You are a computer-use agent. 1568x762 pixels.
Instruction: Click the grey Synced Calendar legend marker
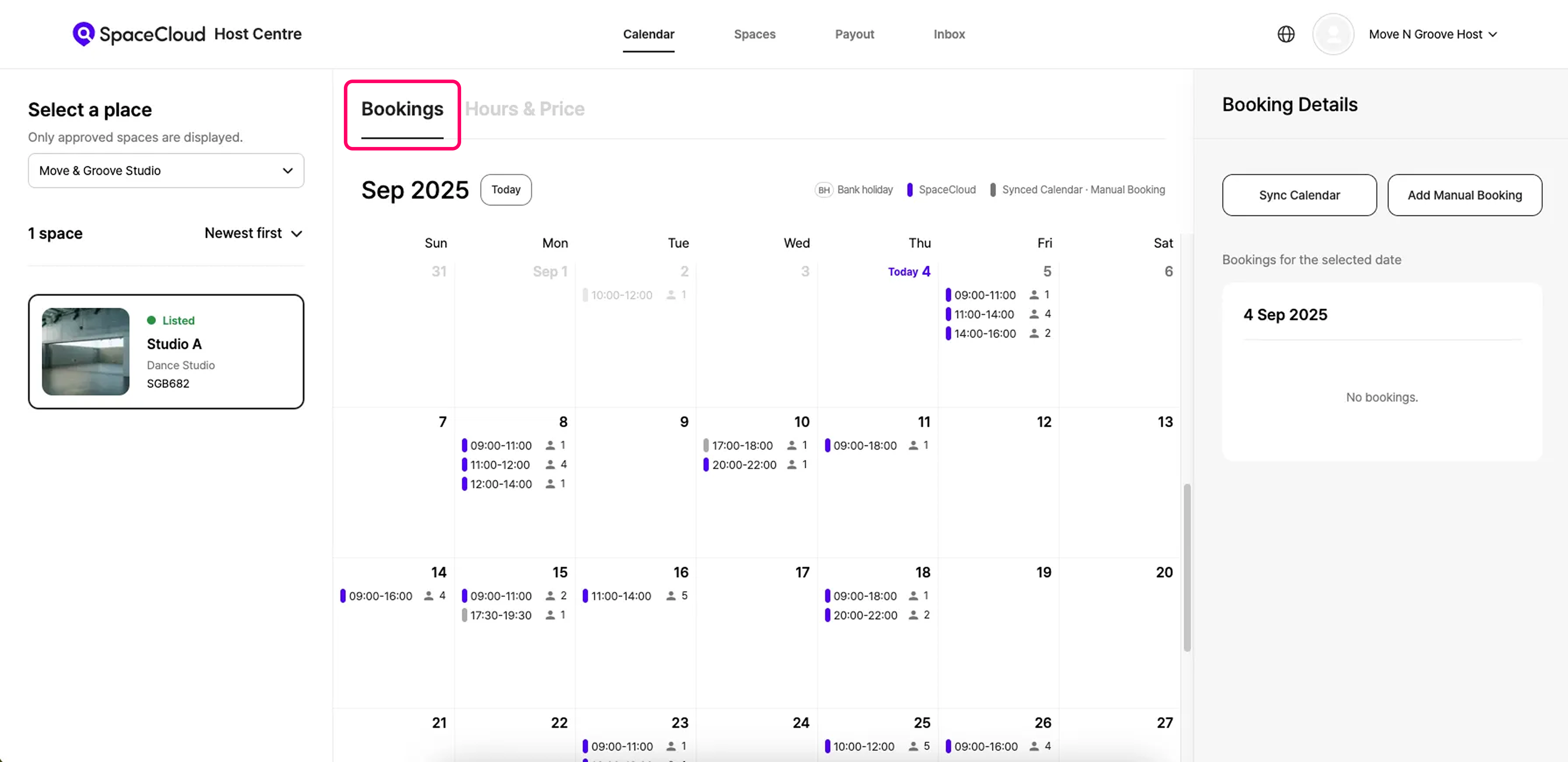tap(993, 190)
